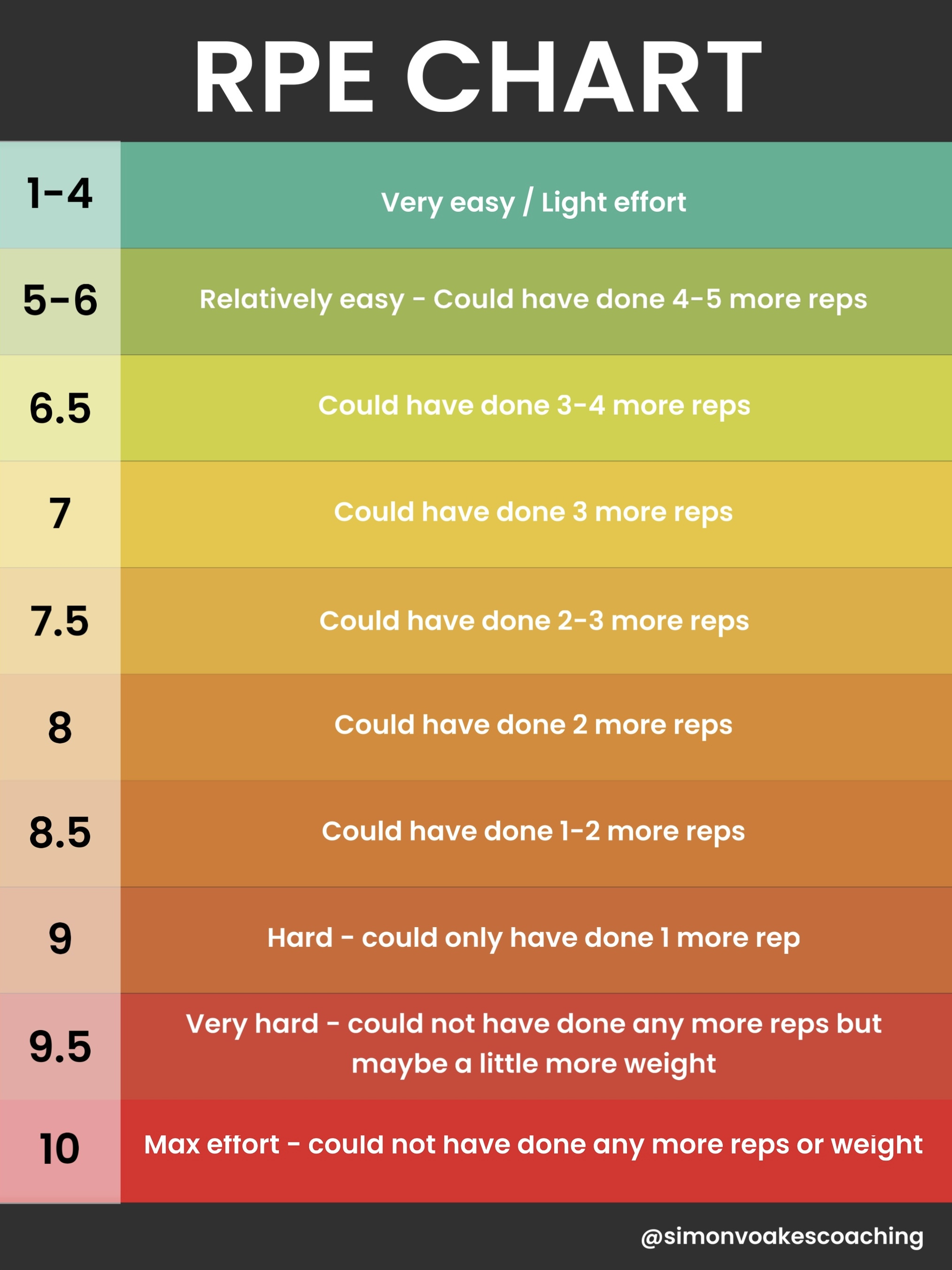Select the red 'Max effort' description row

(534, 1145)
